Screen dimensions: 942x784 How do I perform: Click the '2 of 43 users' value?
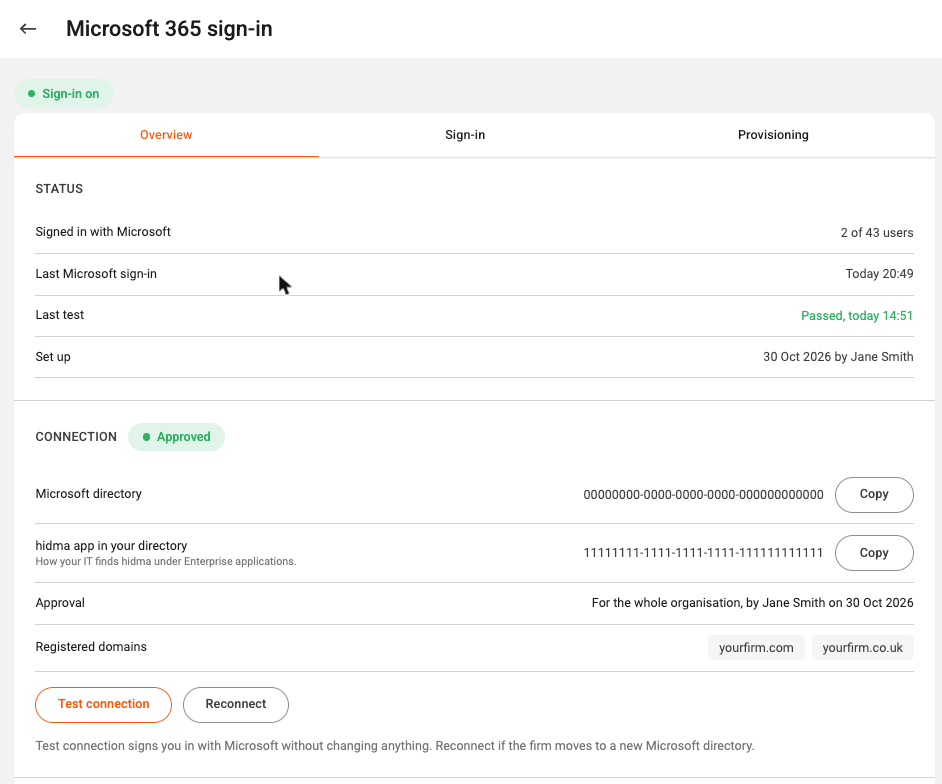point(877,232)
